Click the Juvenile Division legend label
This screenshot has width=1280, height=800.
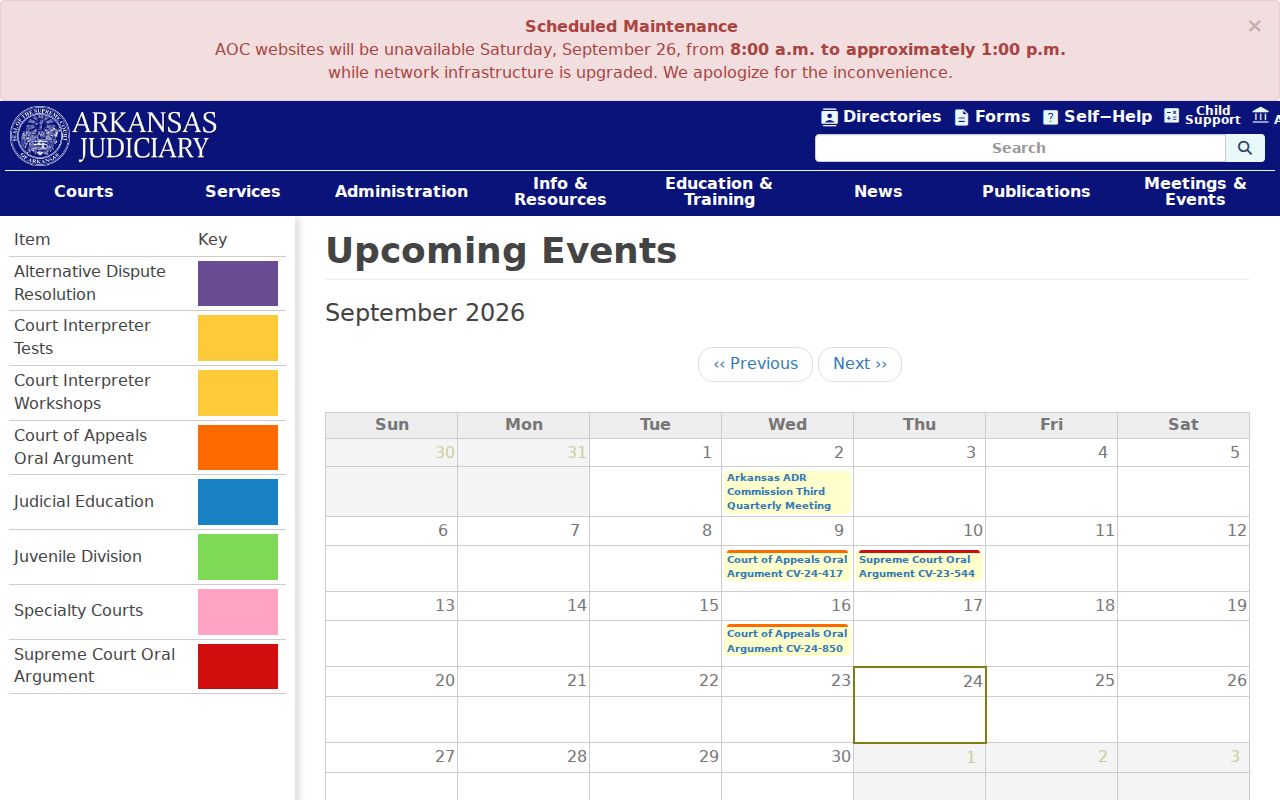[x=78, y=557]
